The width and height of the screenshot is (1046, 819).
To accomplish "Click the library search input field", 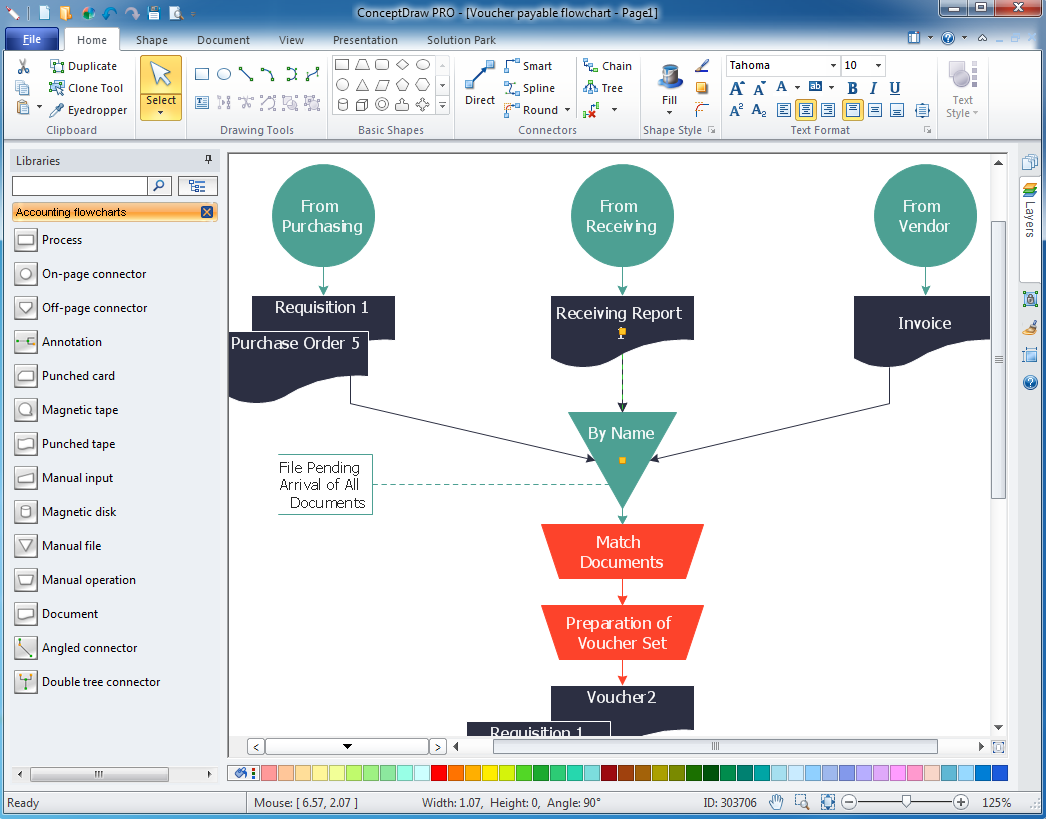I will point(79,186).
